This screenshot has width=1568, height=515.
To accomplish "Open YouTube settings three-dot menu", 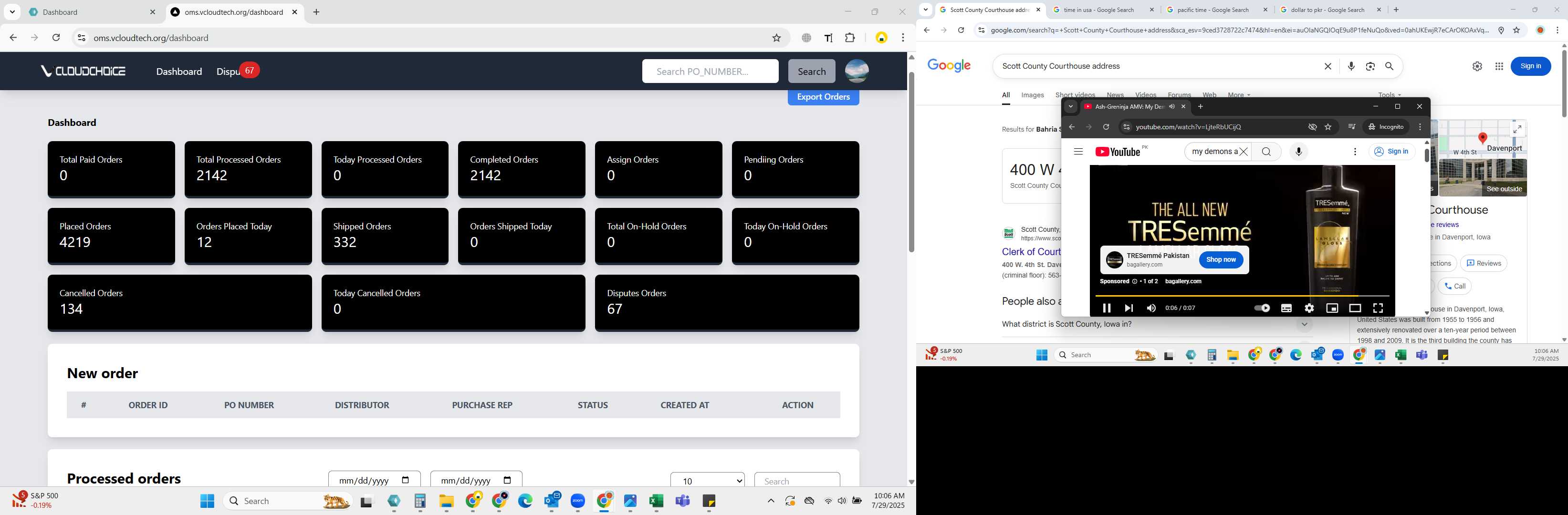I will [x=1355, y=152].
